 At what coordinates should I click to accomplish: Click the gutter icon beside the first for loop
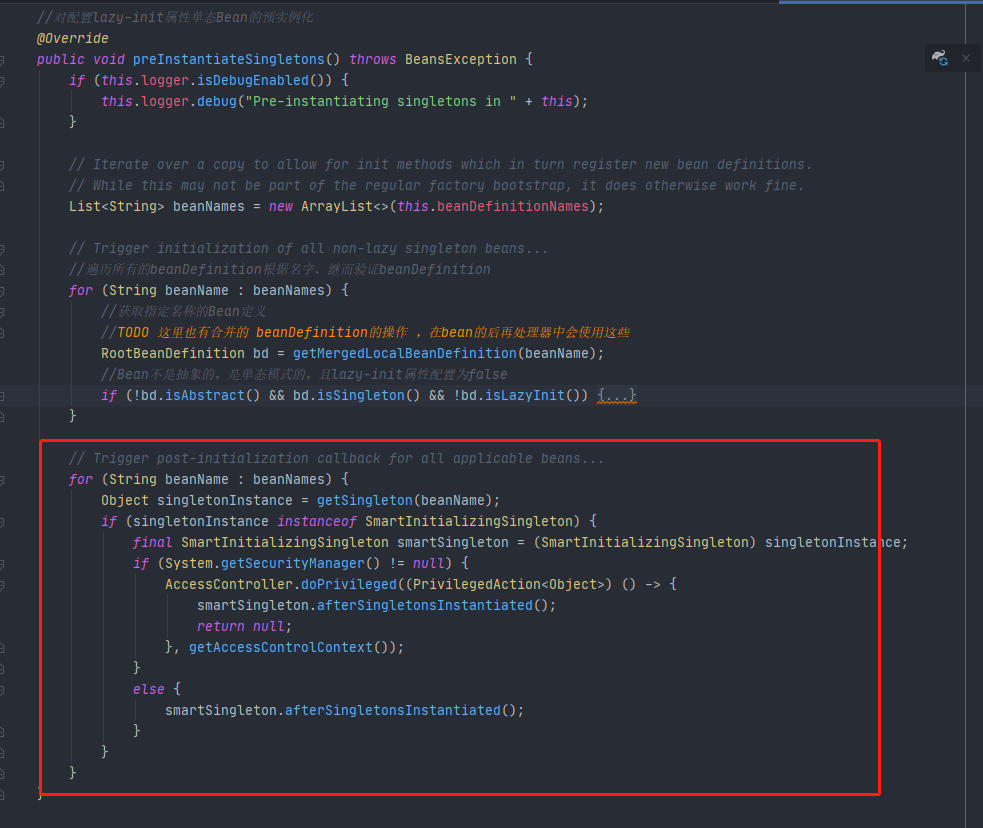pyautogui.click(x=3, y=290)
